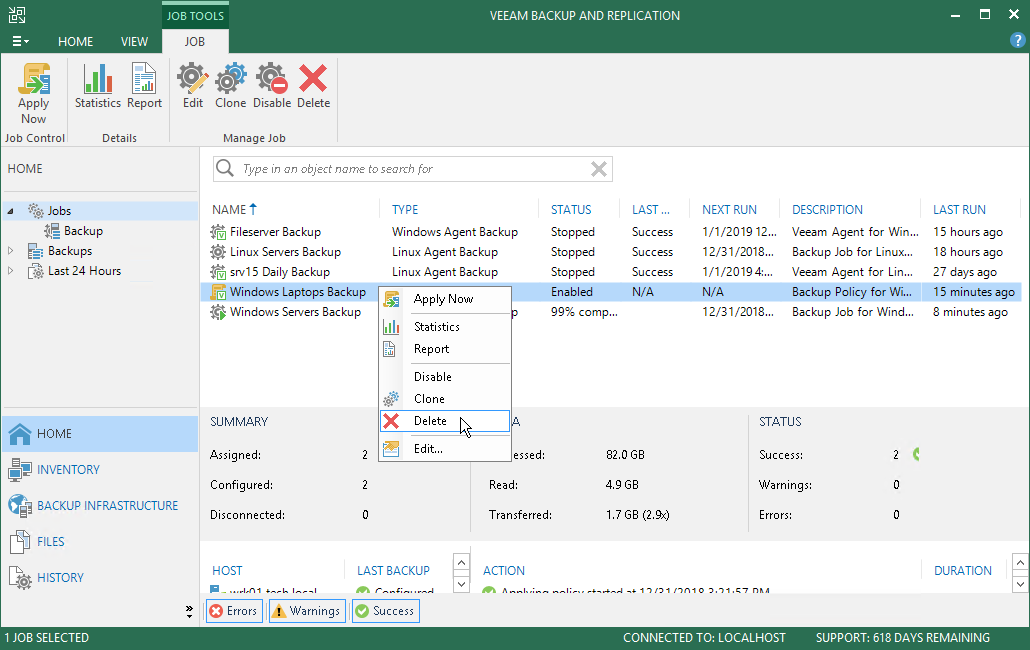Switch to the VIEW ribbon tab
Image resolution: width=1030 pixels, height=650 pixels.
[134, 41]
